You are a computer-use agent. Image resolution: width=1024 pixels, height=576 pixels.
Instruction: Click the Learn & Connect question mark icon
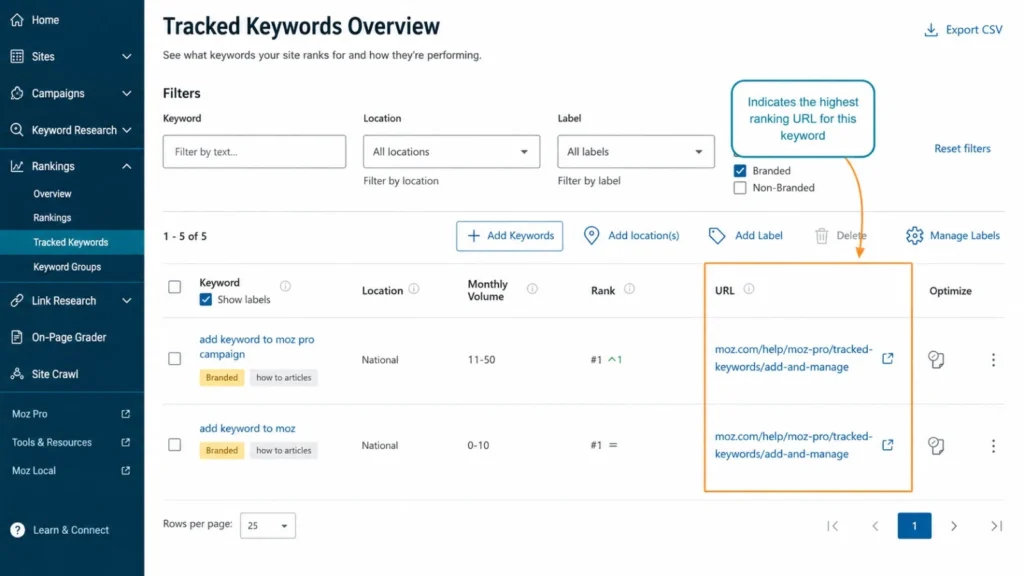click(18, 530)
